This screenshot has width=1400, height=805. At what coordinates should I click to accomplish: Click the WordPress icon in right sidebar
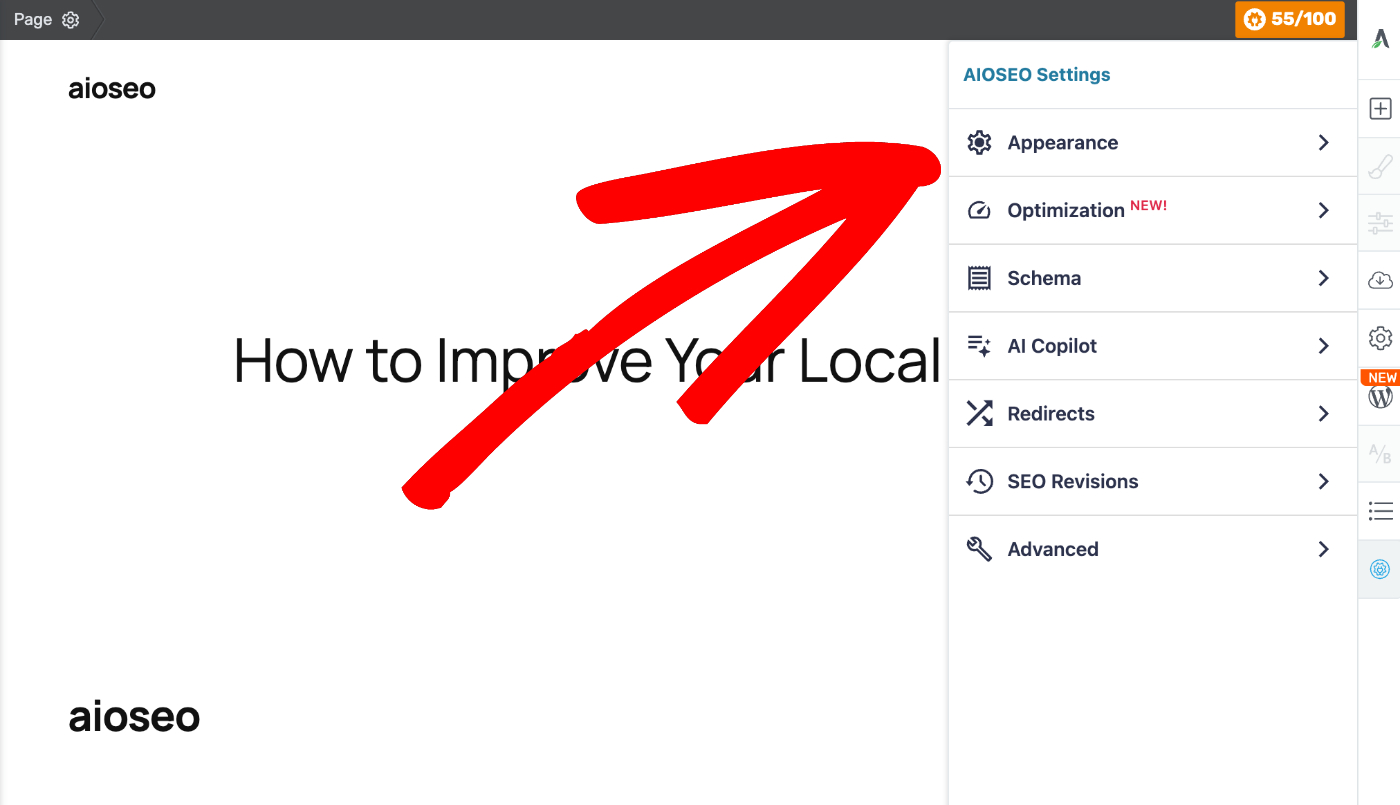point(1380,397)
